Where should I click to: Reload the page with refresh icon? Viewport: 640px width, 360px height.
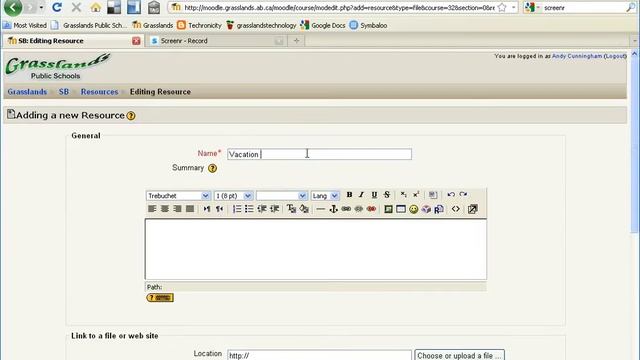[57, 7]
